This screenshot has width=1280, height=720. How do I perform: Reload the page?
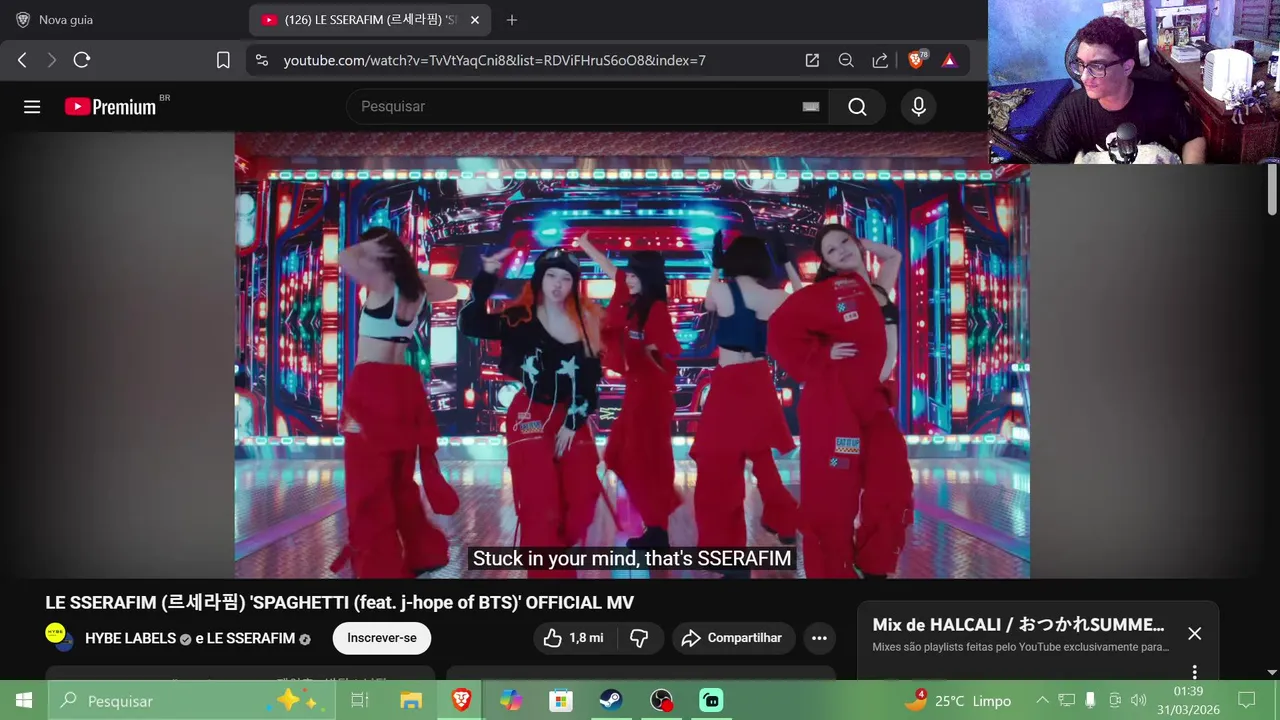[x=82, y=60]
